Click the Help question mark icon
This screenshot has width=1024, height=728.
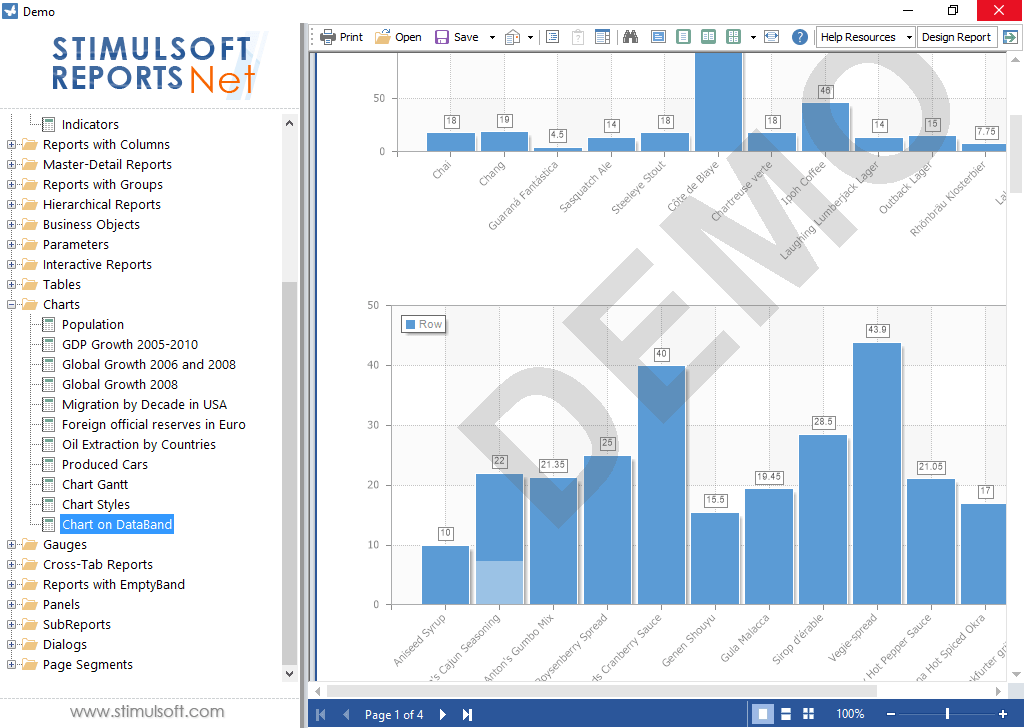798,36
